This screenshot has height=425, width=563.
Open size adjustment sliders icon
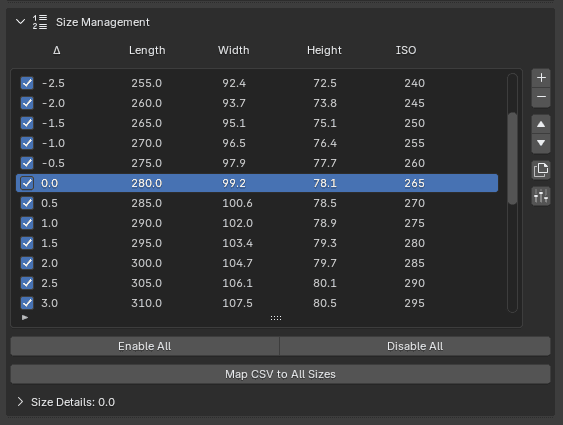541,196
